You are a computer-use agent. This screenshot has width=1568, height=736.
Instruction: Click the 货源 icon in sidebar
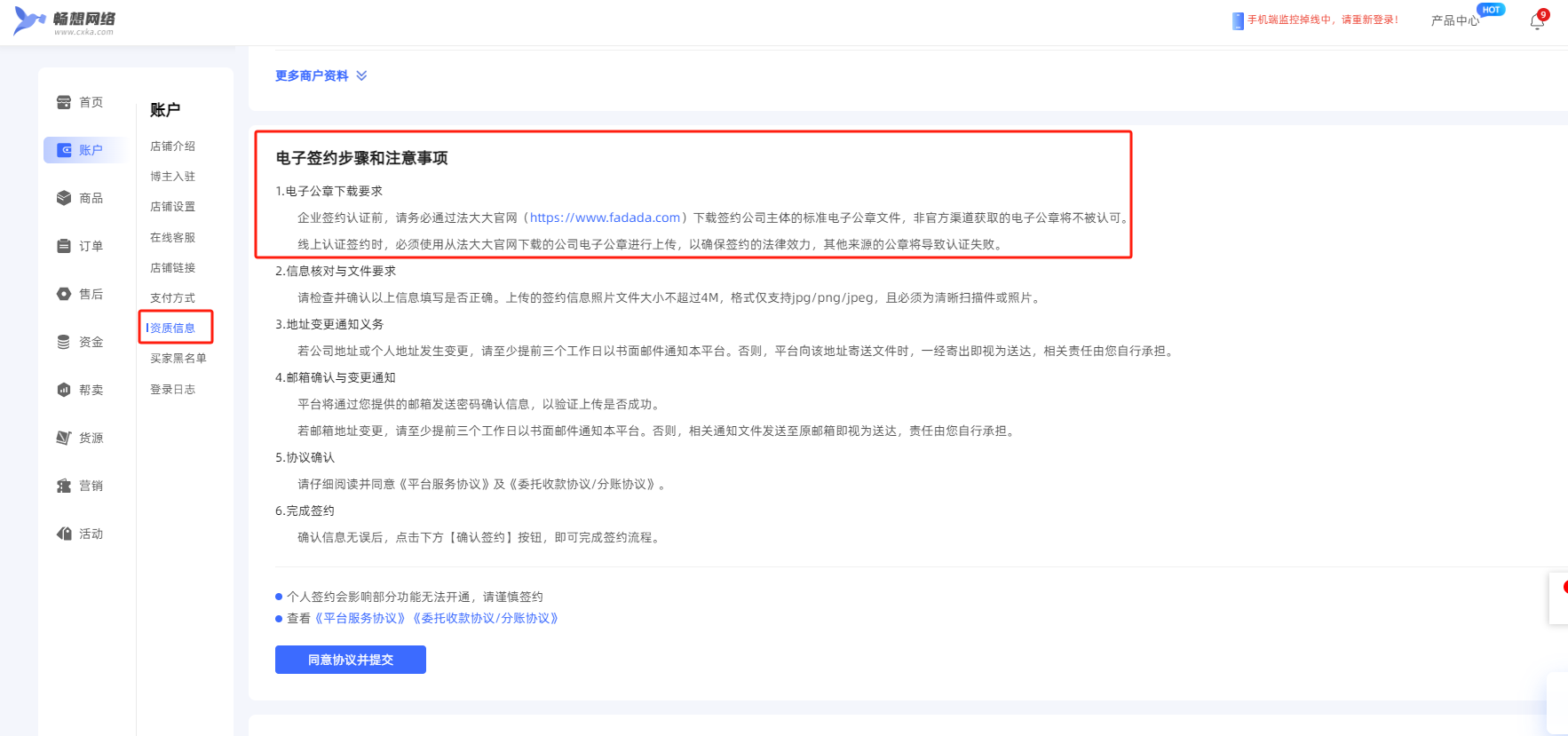[x=64, y=438]
